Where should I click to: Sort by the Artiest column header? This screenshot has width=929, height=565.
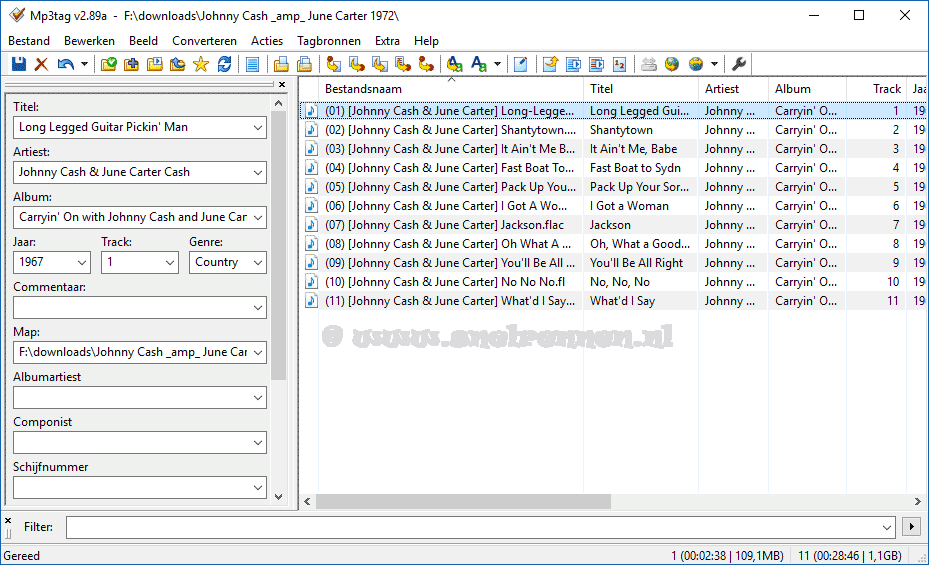point(733,89)
